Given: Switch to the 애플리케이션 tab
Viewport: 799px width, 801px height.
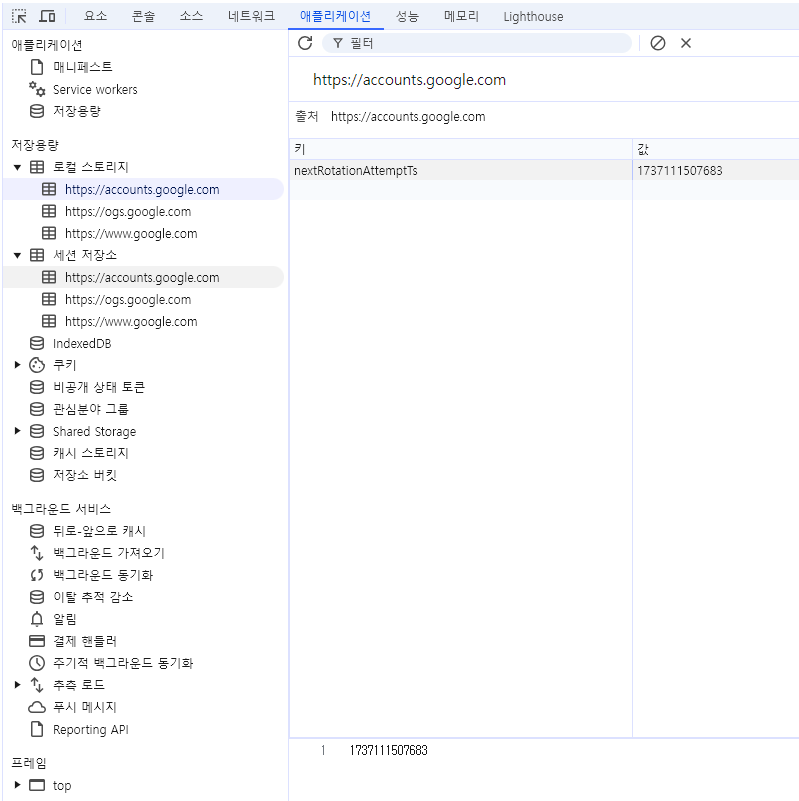Looking at the screenshot, I should click(x=335, y=16).
